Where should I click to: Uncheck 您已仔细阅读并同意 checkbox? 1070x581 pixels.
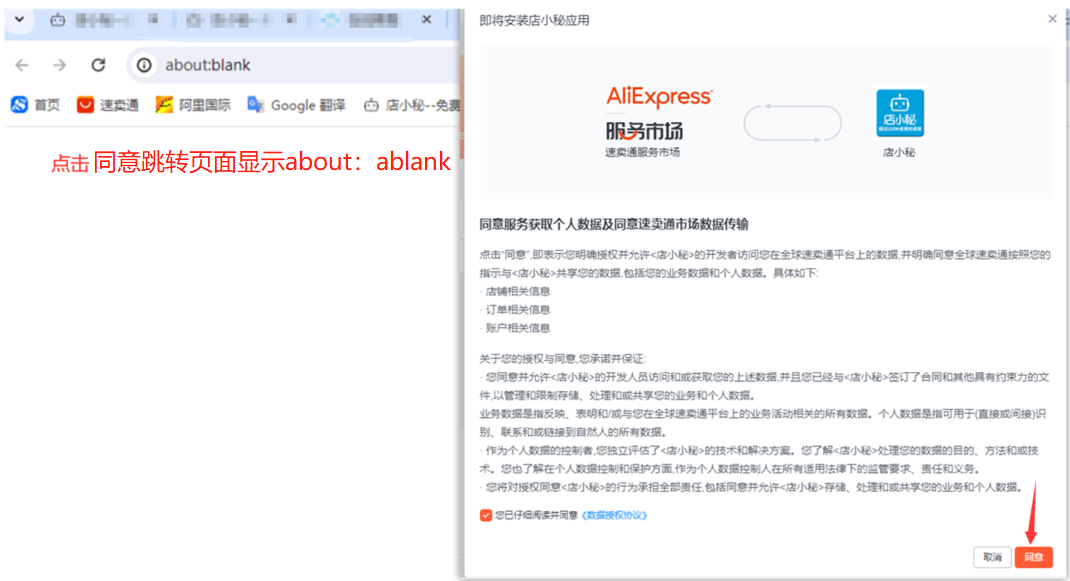(x=485, y=515)
